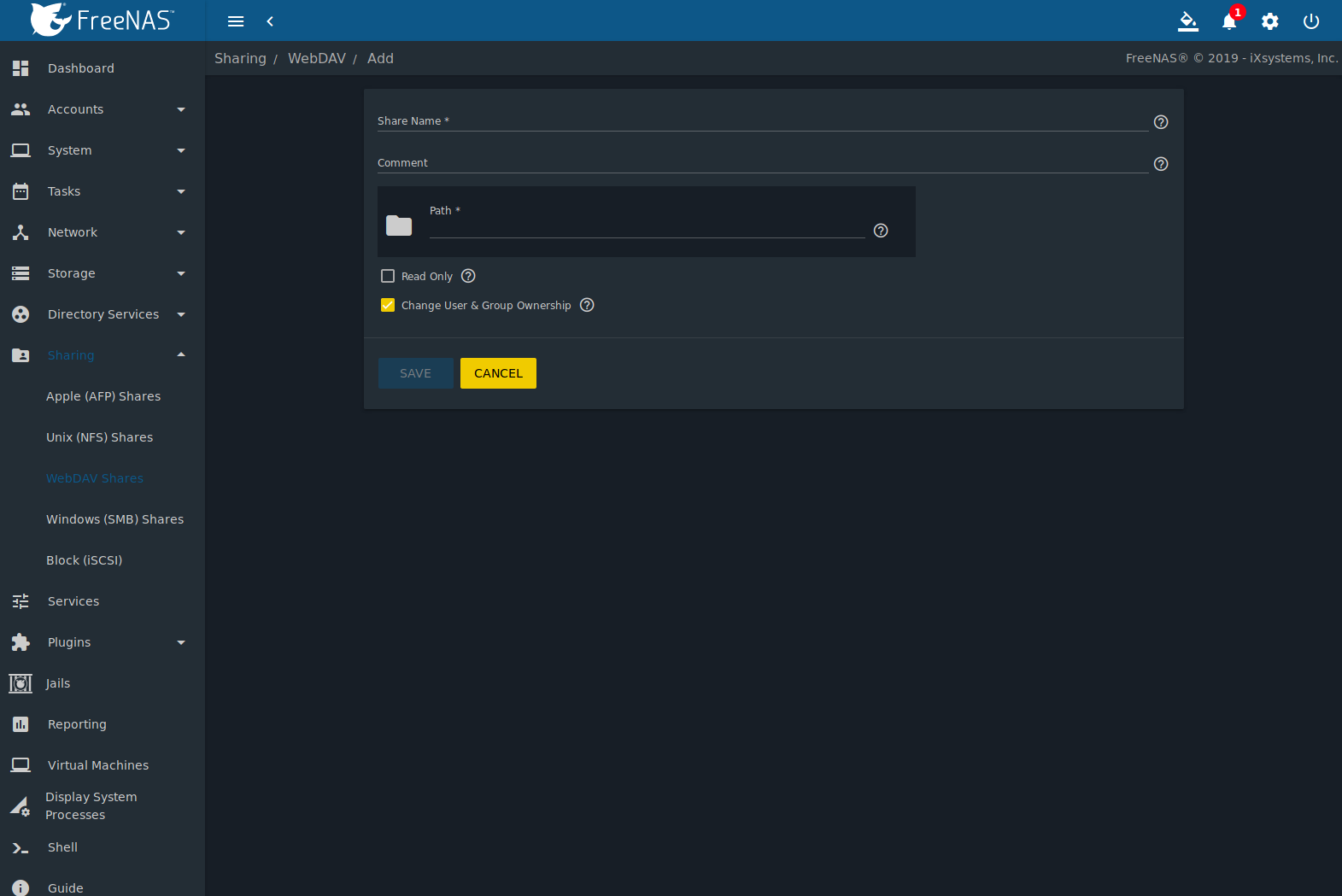Expand the Tasks menu arrow
1342x896 pixels.
click(x=181, y=191)
